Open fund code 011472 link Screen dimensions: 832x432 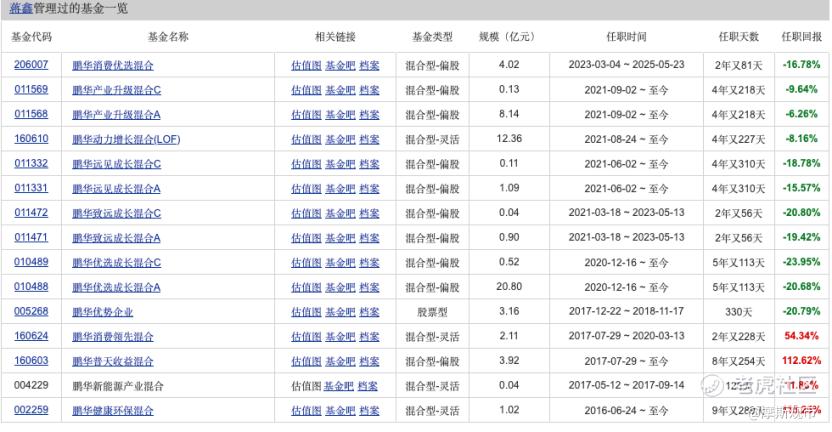click(x=31, y=213)
